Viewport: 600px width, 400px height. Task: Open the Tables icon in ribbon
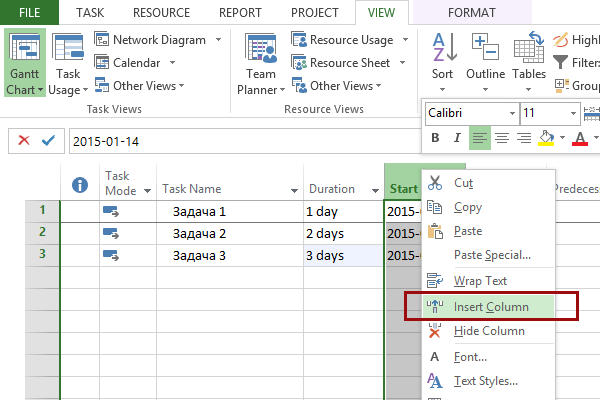pos(529,55)
